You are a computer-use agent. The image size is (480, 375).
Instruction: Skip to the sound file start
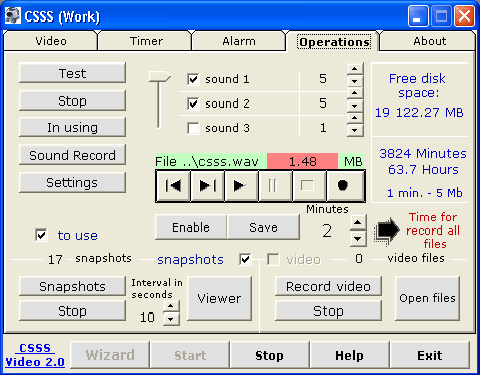click(173, 186)
